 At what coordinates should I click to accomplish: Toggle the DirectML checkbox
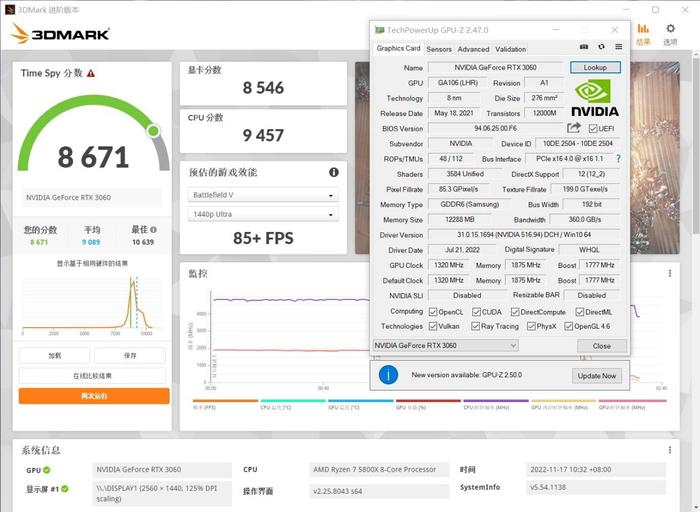(579, 312)
